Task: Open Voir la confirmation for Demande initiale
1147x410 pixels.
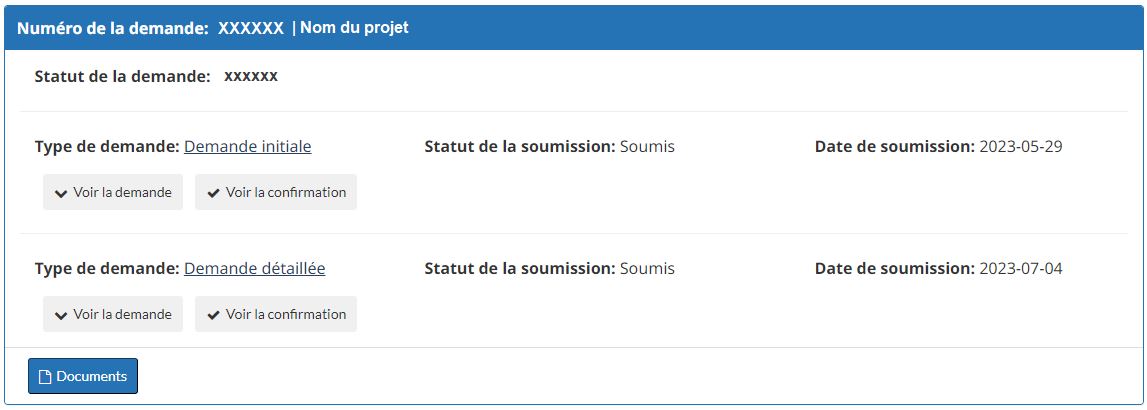Action: pos(276,192)
